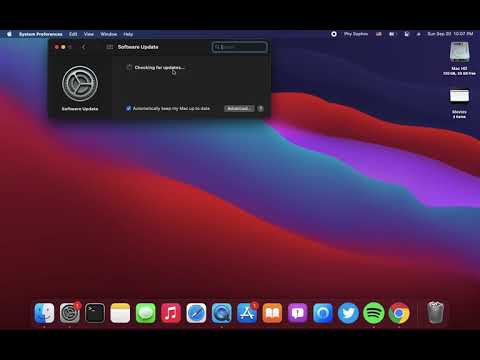
Task: Open Messages from the Dock
Action: click(x=146, y=313)
